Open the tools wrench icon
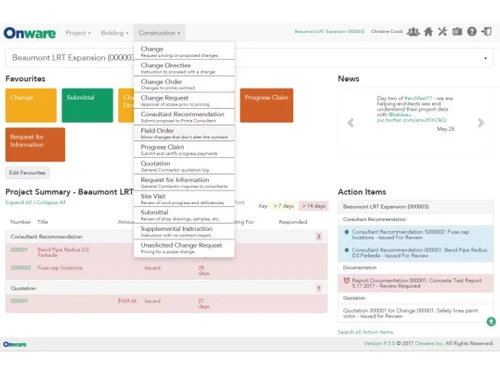The image size is (500, 375). tap(442, 32)
